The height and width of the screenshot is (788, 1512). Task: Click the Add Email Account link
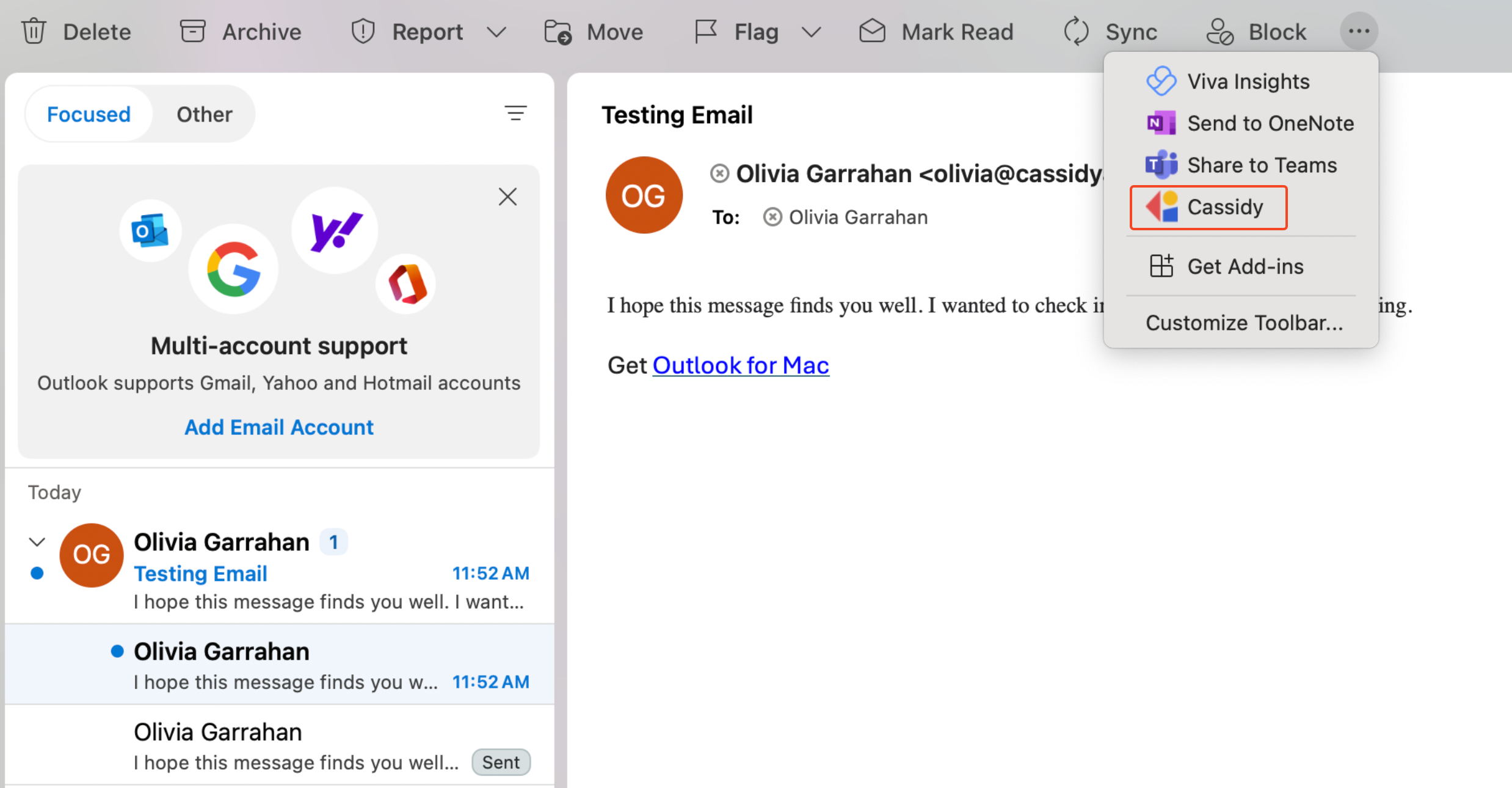pyautogui.click(x=278, y=427)
